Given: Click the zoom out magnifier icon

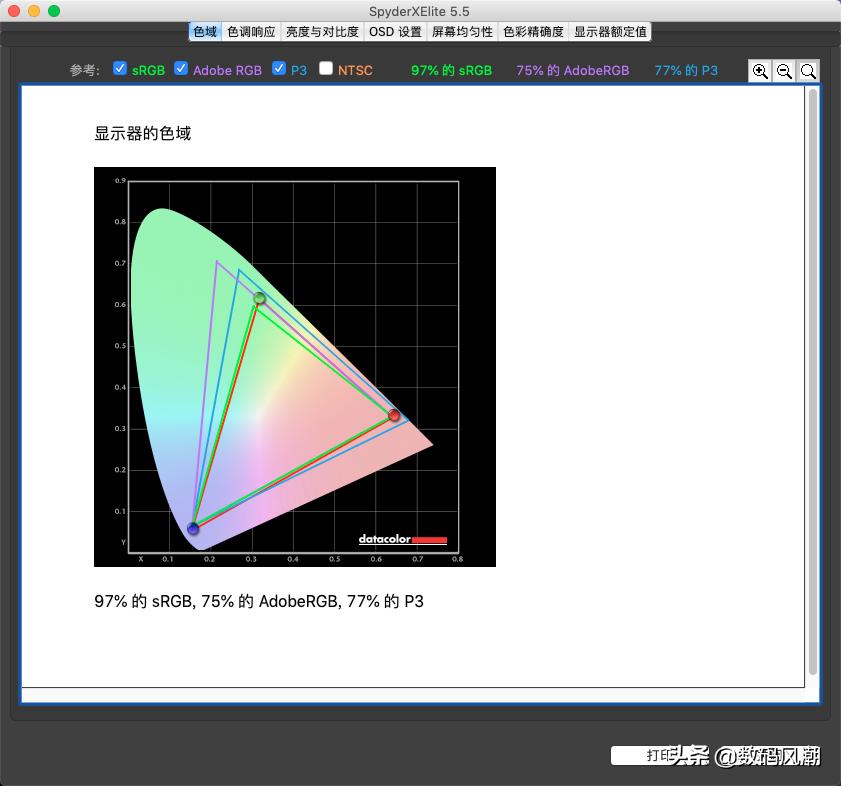Looking at the screenshot, I should click(784, 71).
